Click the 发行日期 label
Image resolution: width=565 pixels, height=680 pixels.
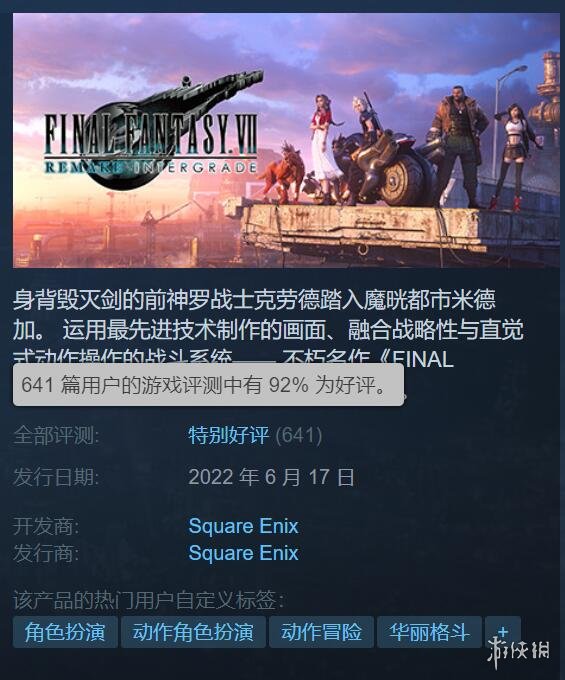(56, 477)
